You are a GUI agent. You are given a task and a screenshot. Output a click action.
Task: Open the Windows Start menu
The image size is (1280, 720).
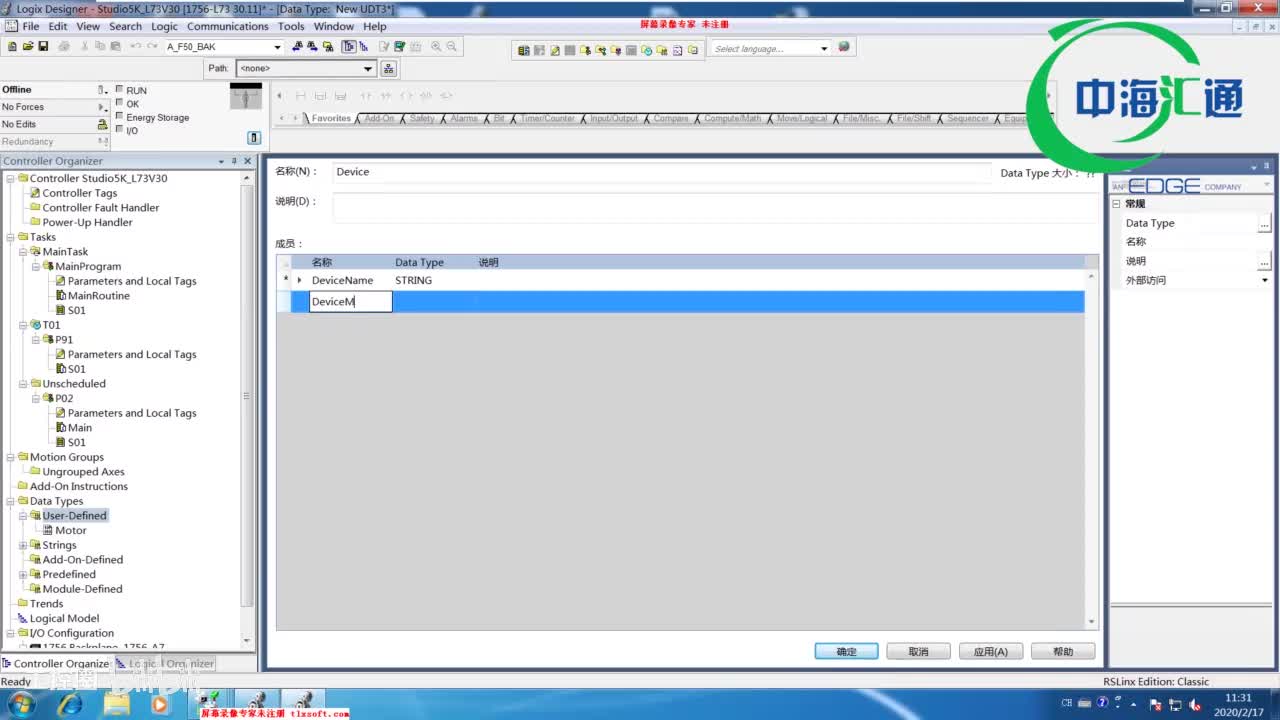pos(21,704)
